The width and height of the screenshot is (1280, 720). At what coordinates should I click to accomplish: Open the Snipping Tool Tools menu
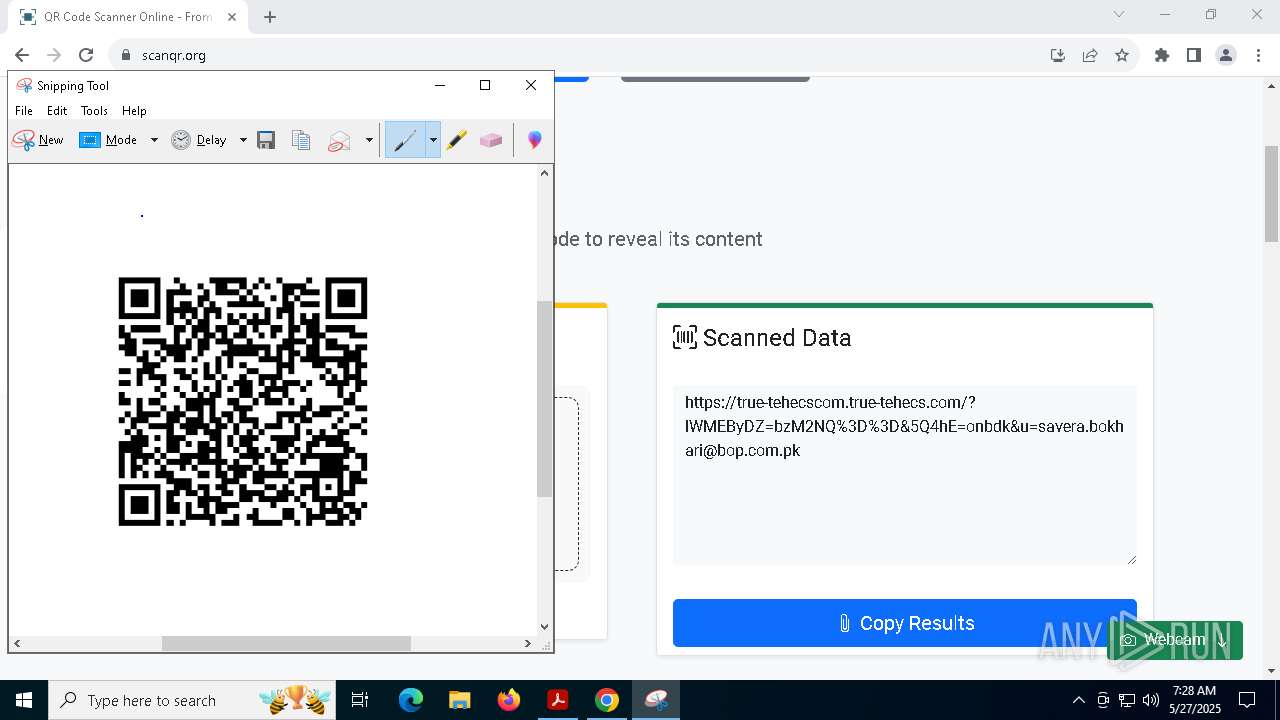pos(94,111)
